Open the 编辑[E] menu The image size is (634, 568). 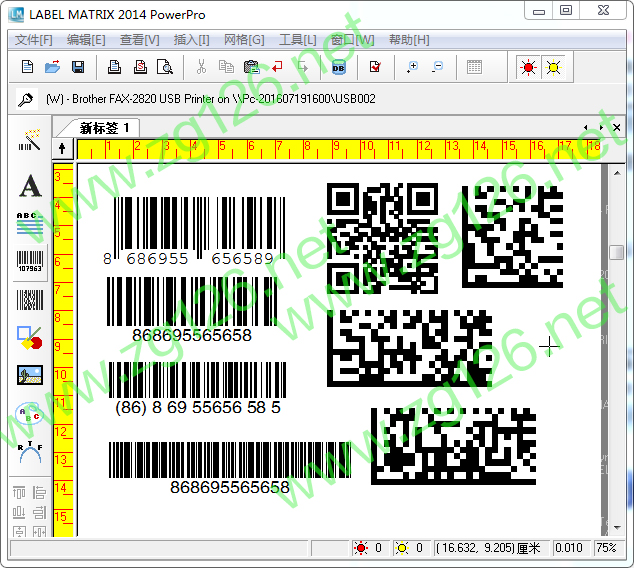pyautogui.click(x=86, y=40)
